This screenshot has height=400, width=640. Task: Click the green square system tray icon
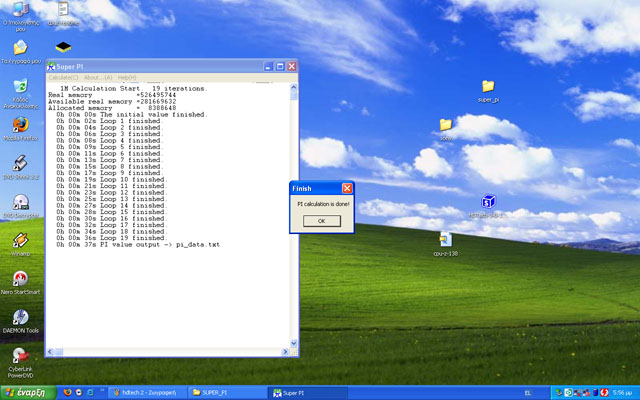[568, 393]
